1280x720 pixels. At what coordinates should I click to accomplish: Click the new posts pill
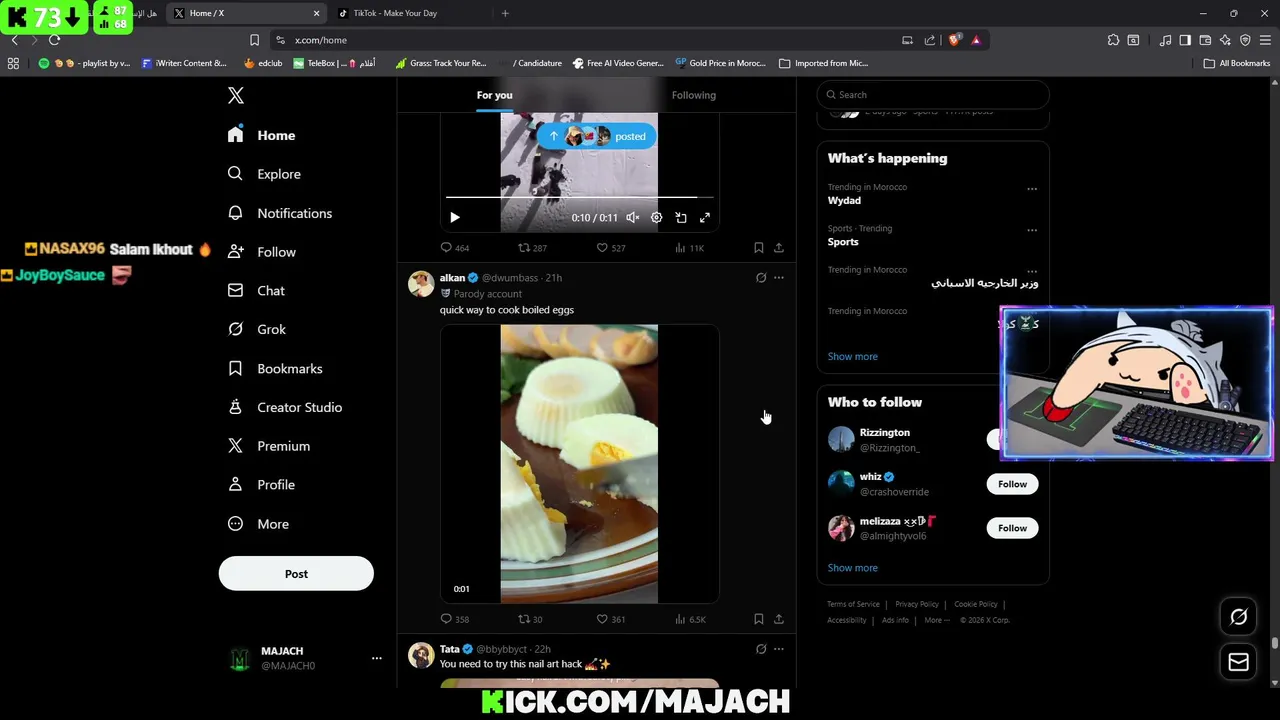596,136
